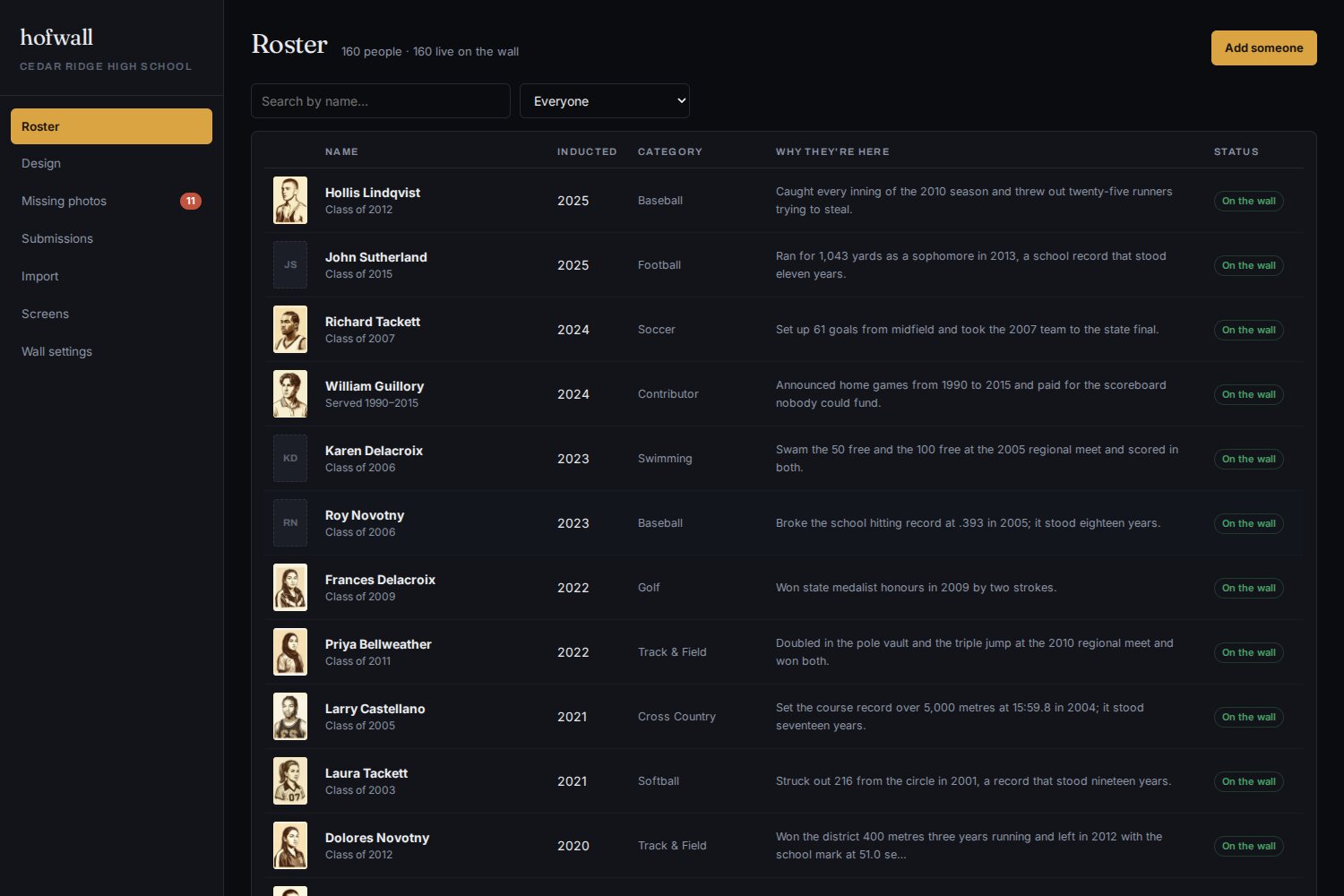The width and height of the screenshot is (1344, 896).
Task: Open Larry Castellano's portrait thumbnail
Action: coord(290,717)
